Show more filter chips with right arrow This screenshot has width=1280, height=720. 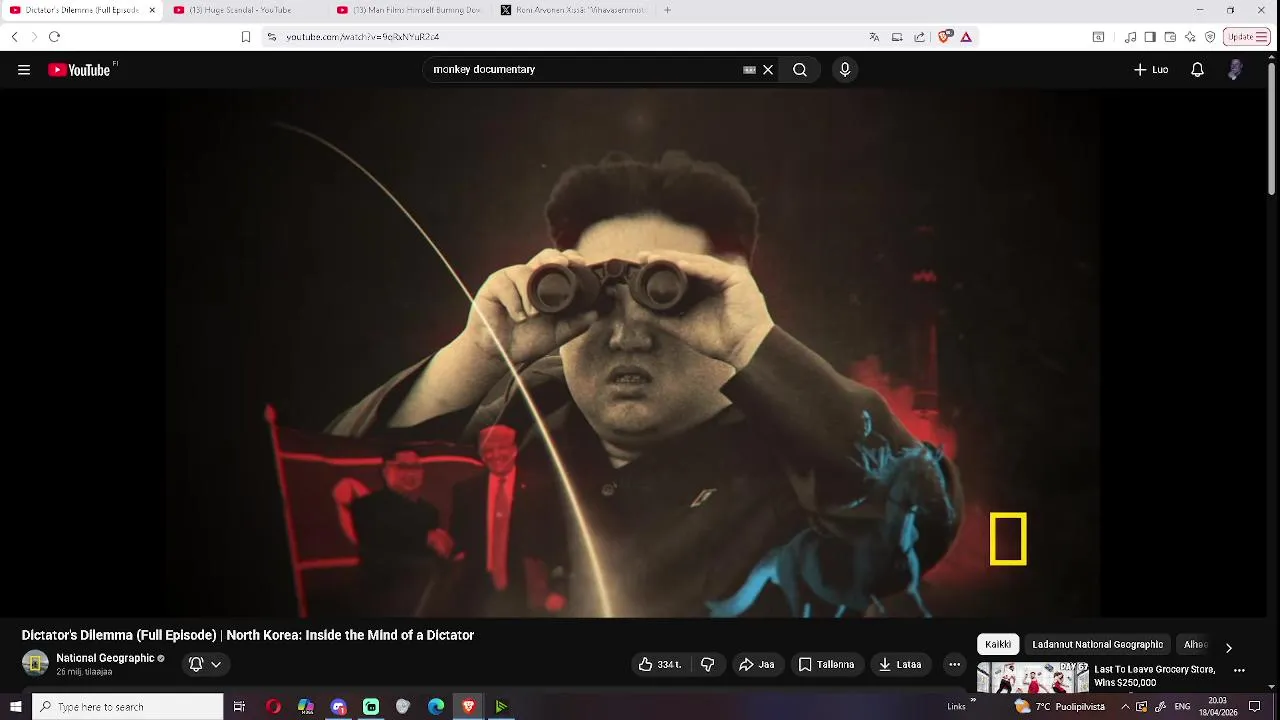(1229, 647)
